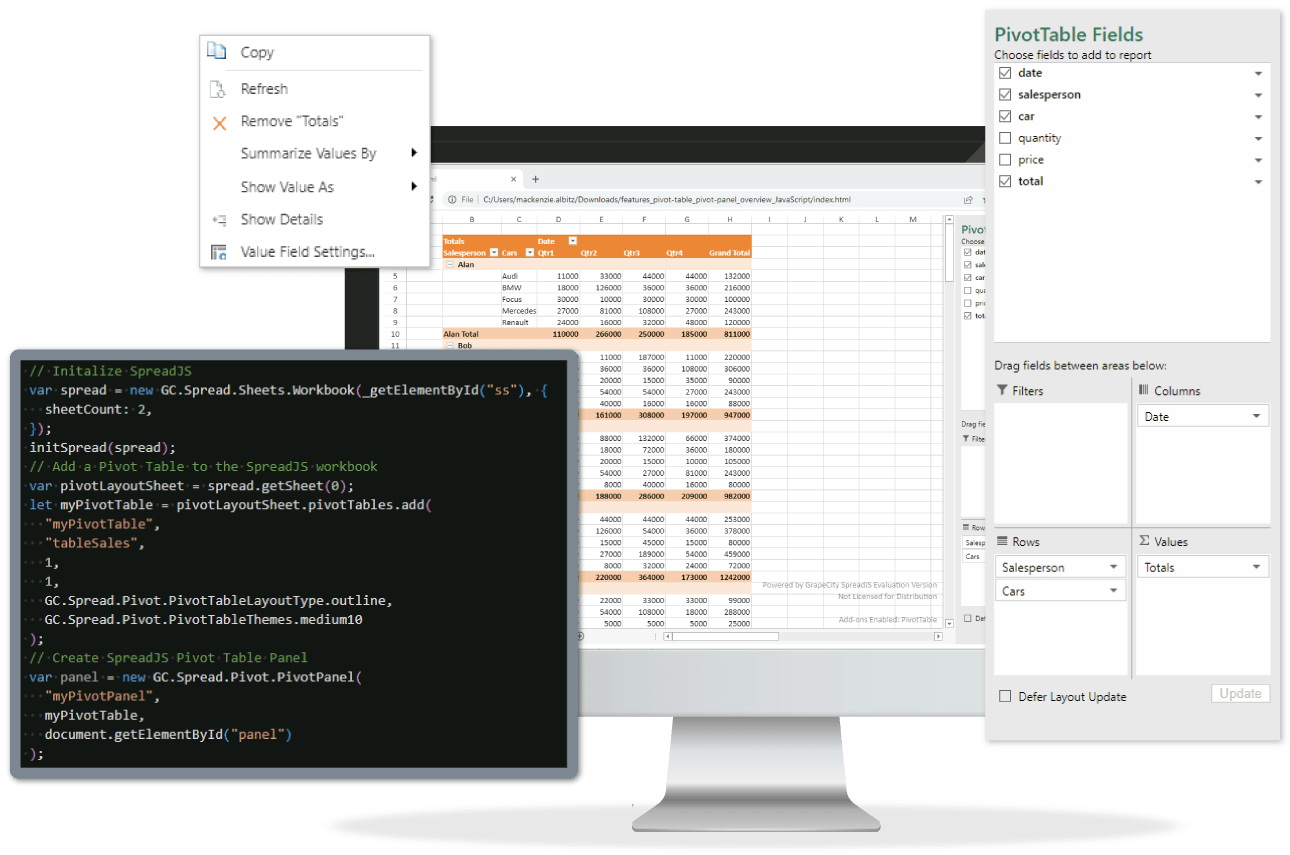Choose Copy from the context menu
The height and width of the screenshot is (855, 1290).
257,52
